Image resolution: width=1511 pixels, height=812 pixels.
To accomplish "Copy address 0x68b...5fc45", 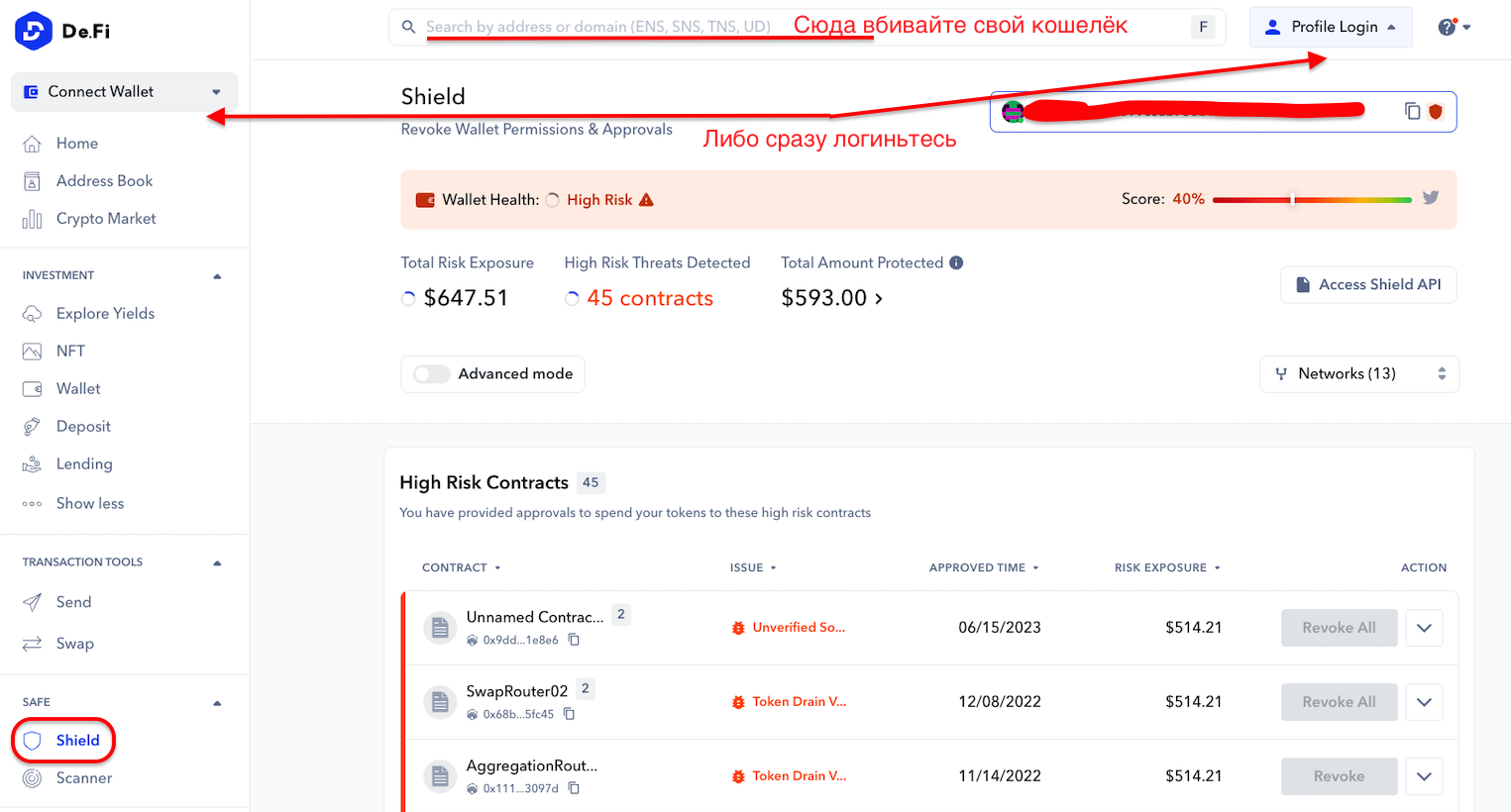I will 569,715.
